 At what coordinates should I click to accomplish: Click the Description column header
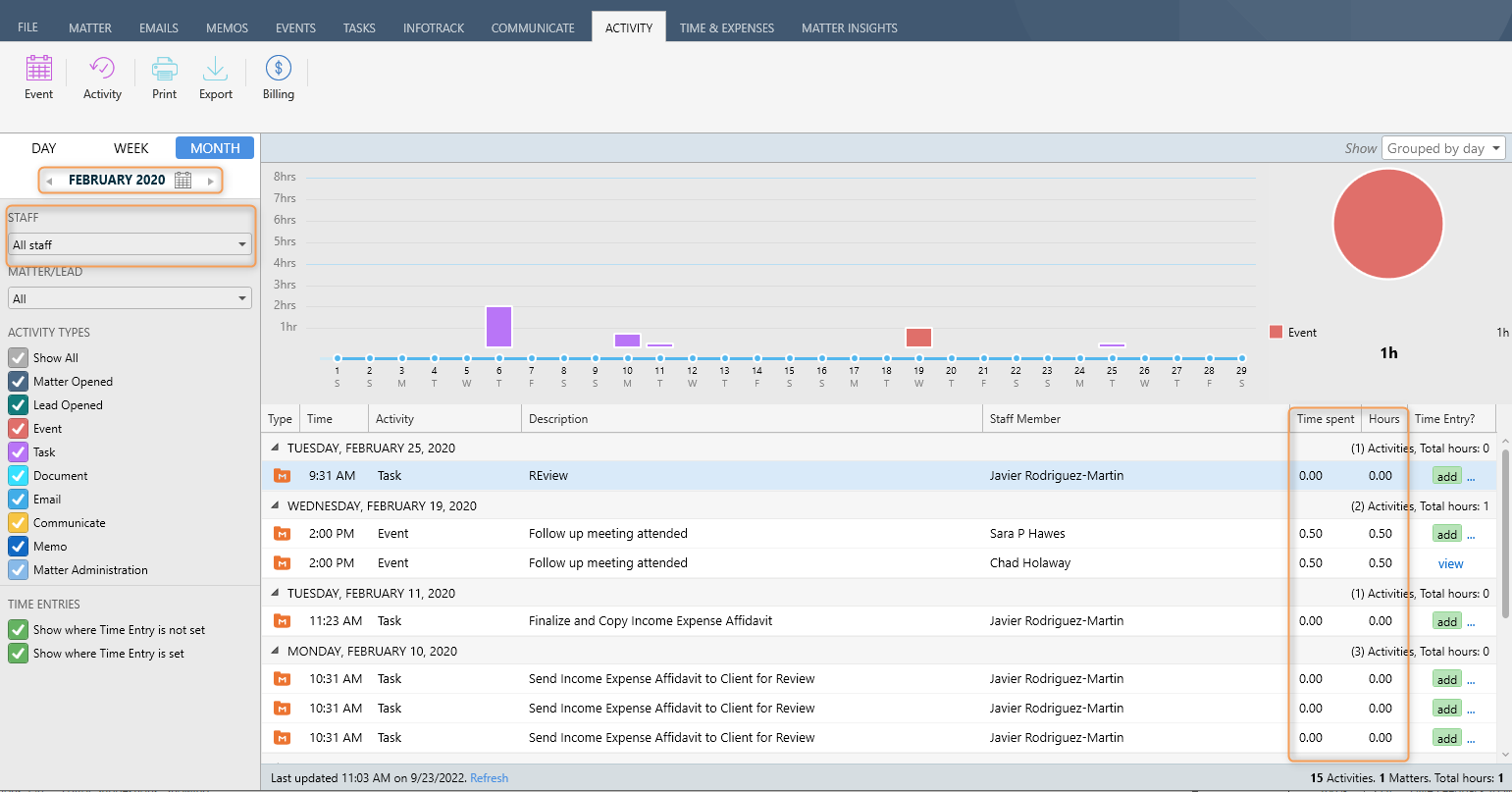(752, 419)
